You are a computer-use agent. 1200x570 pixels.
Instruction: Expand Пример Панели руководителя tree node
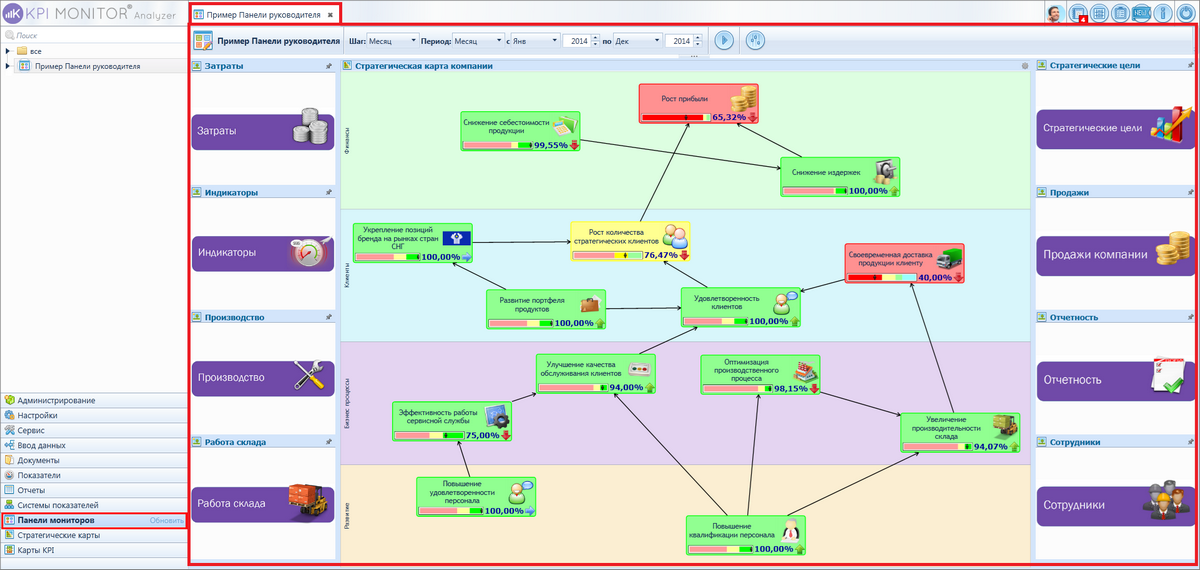(x=8, y=66)
